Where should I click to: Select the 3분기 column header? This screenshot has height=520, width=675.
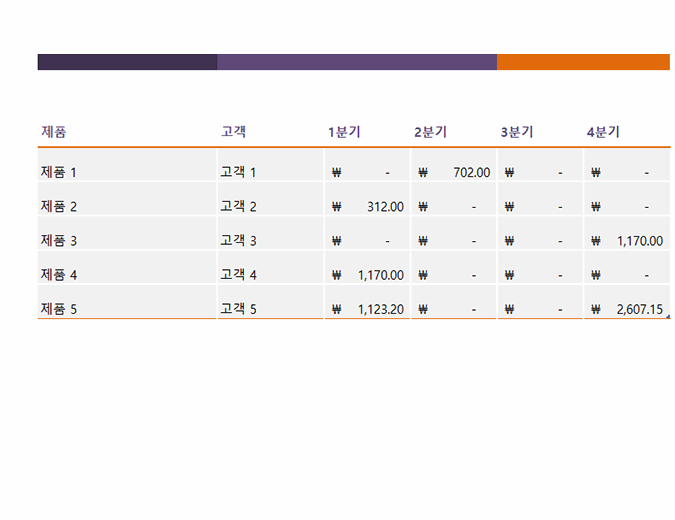click(x=517, y=132)
